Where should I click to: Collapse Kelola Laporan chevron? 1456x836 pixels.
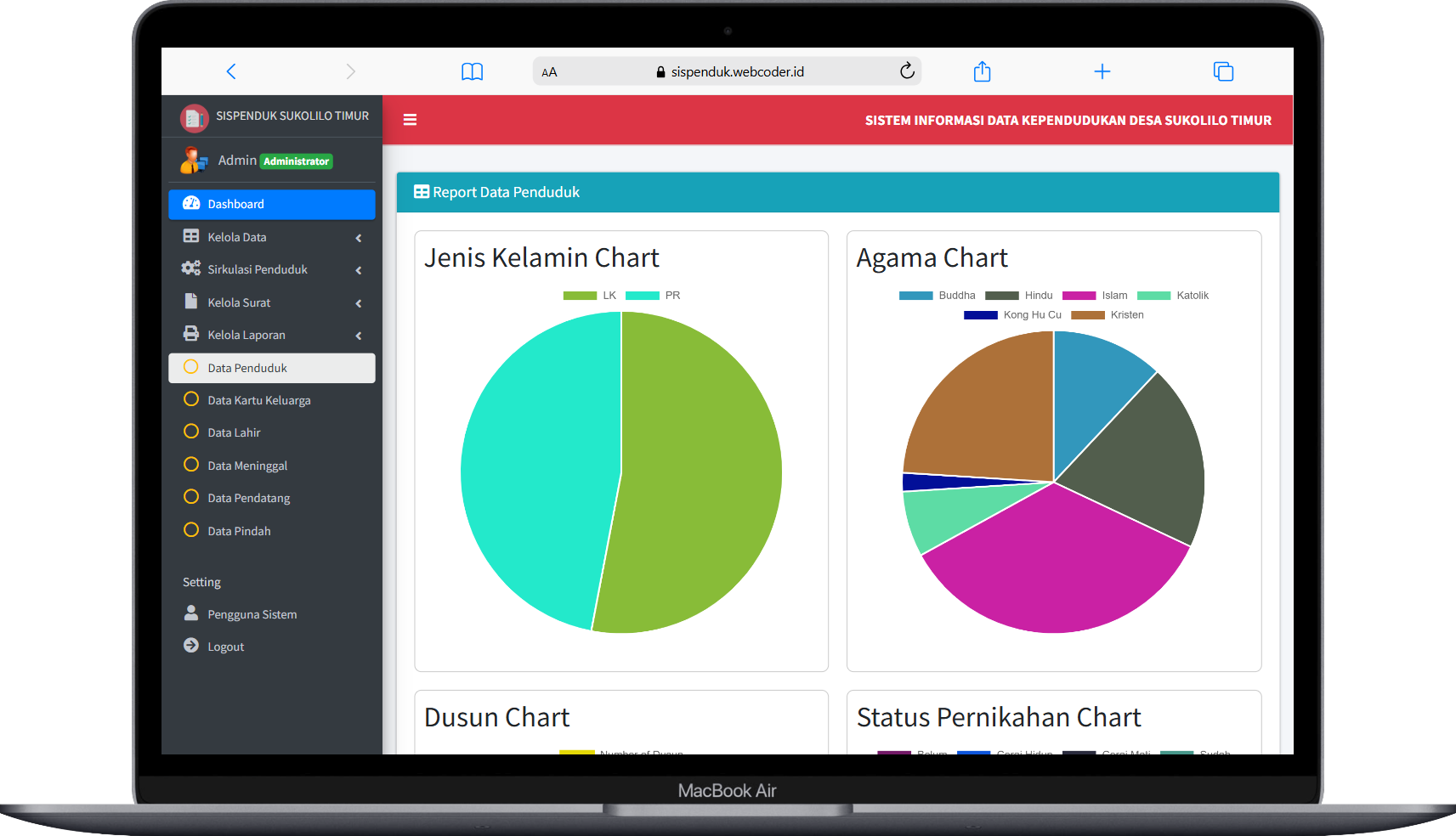(x=359, y=336)
